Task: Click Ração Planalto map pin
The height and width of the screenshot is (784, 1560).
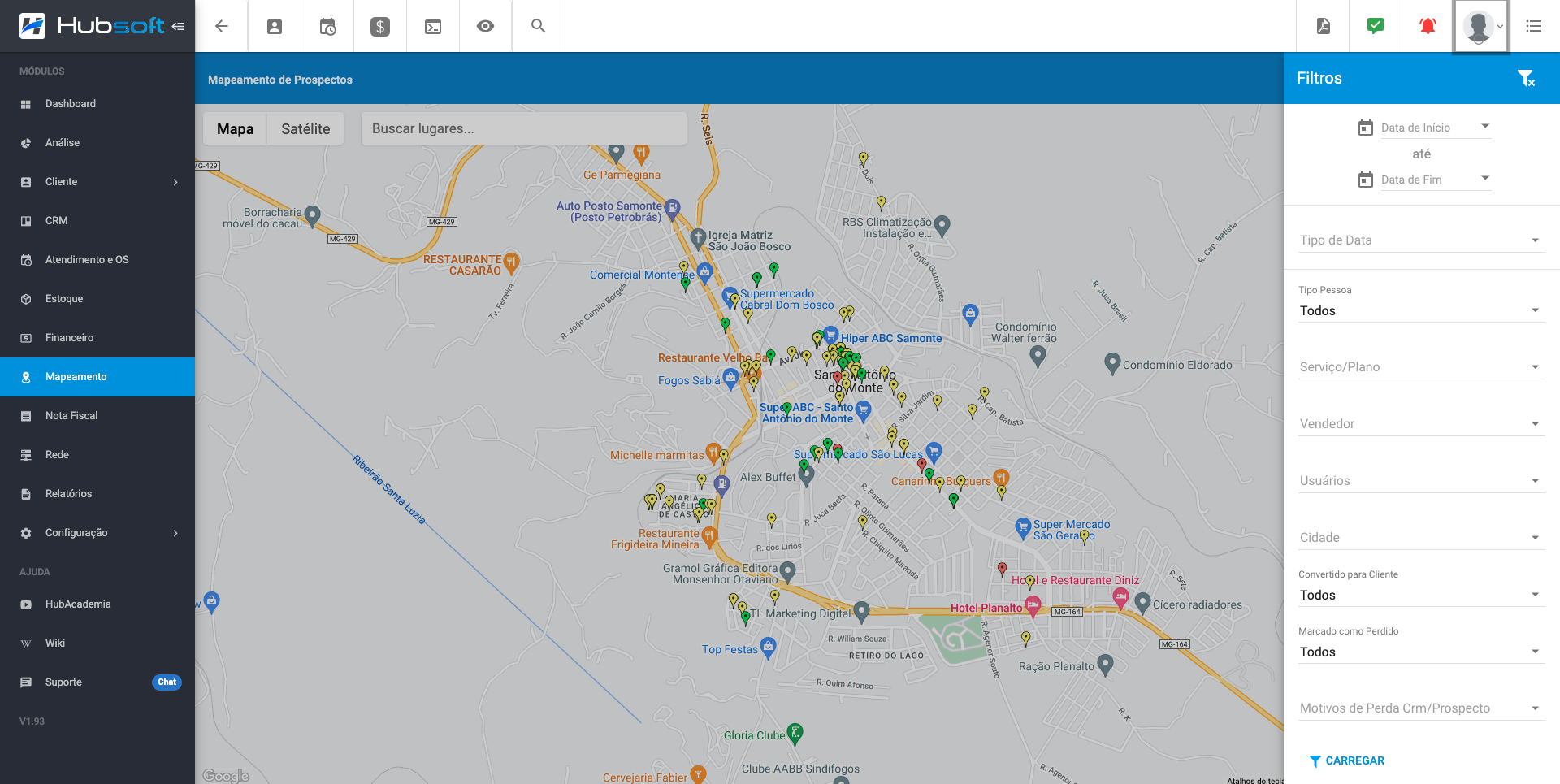Action: coord(1105,665)
